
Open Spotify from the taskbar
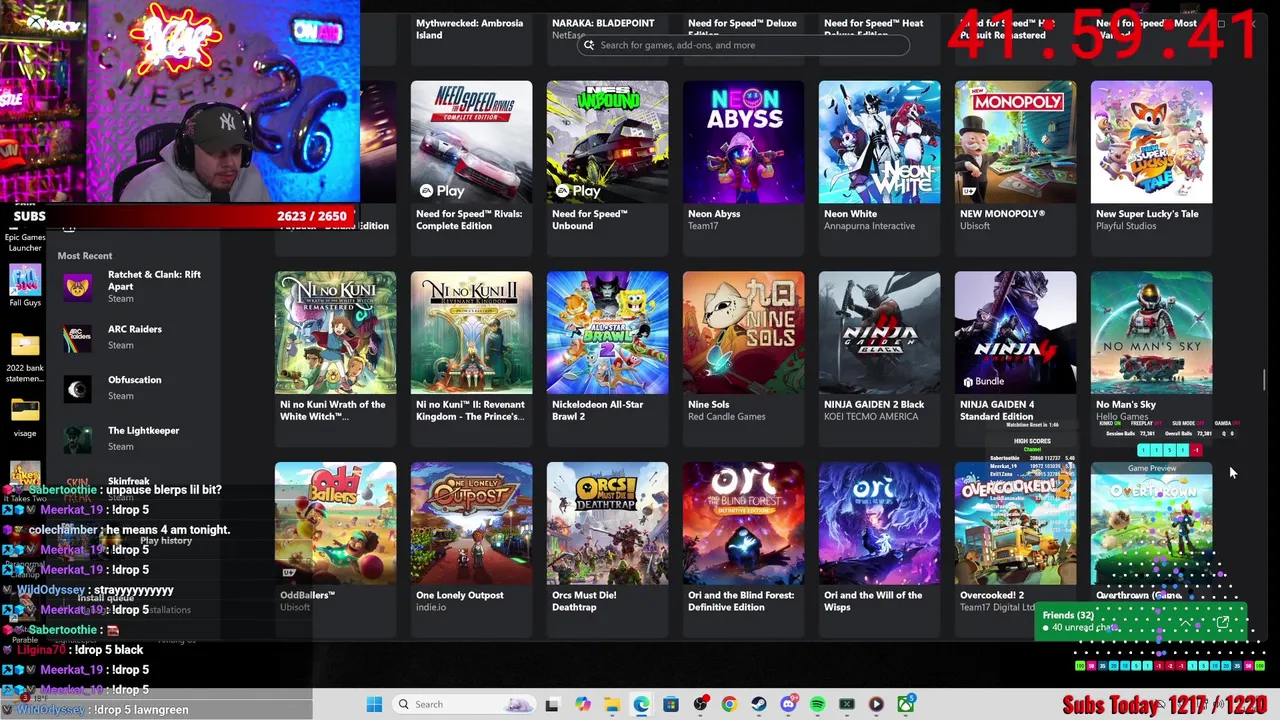tap(817, 704)
